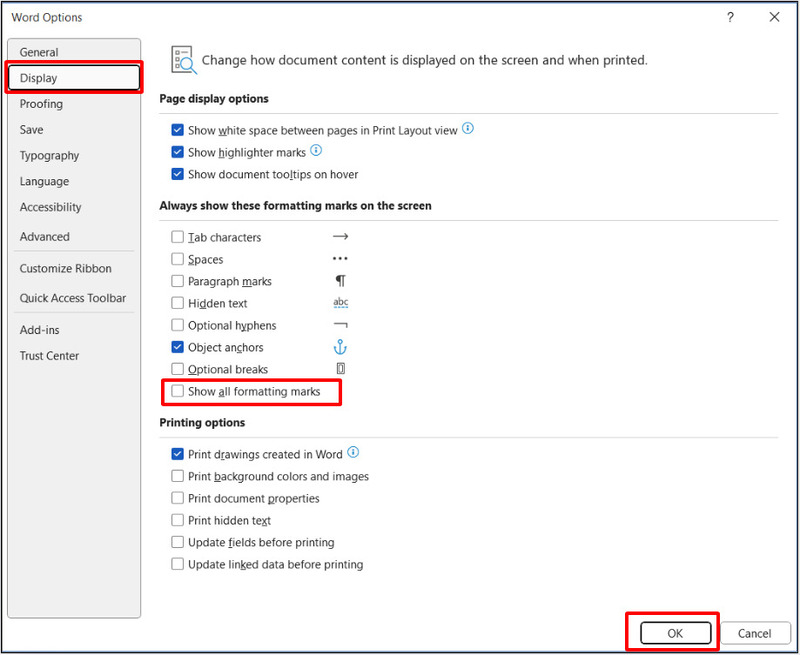Click info icon beside white space option

pyautogui.click(x=468, y=129)
